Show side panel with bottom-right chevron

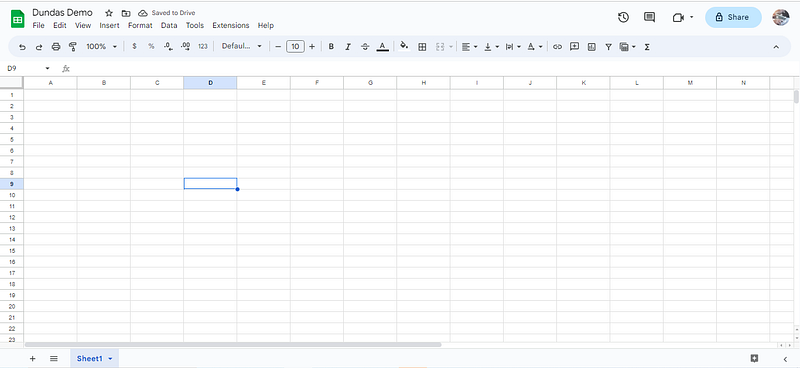785,359
